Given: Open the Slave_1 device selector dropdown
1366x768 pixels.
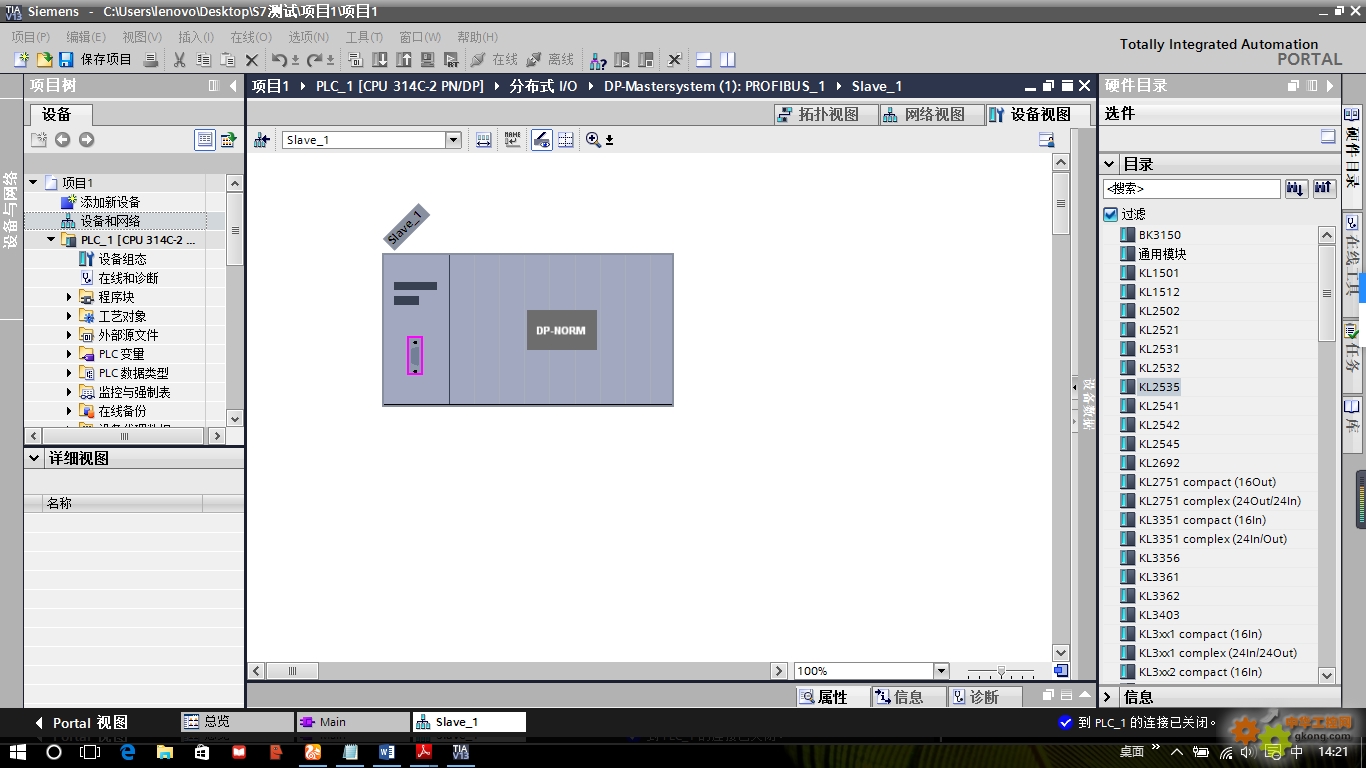Looking at the screenshot, I should tap(453, 140).
